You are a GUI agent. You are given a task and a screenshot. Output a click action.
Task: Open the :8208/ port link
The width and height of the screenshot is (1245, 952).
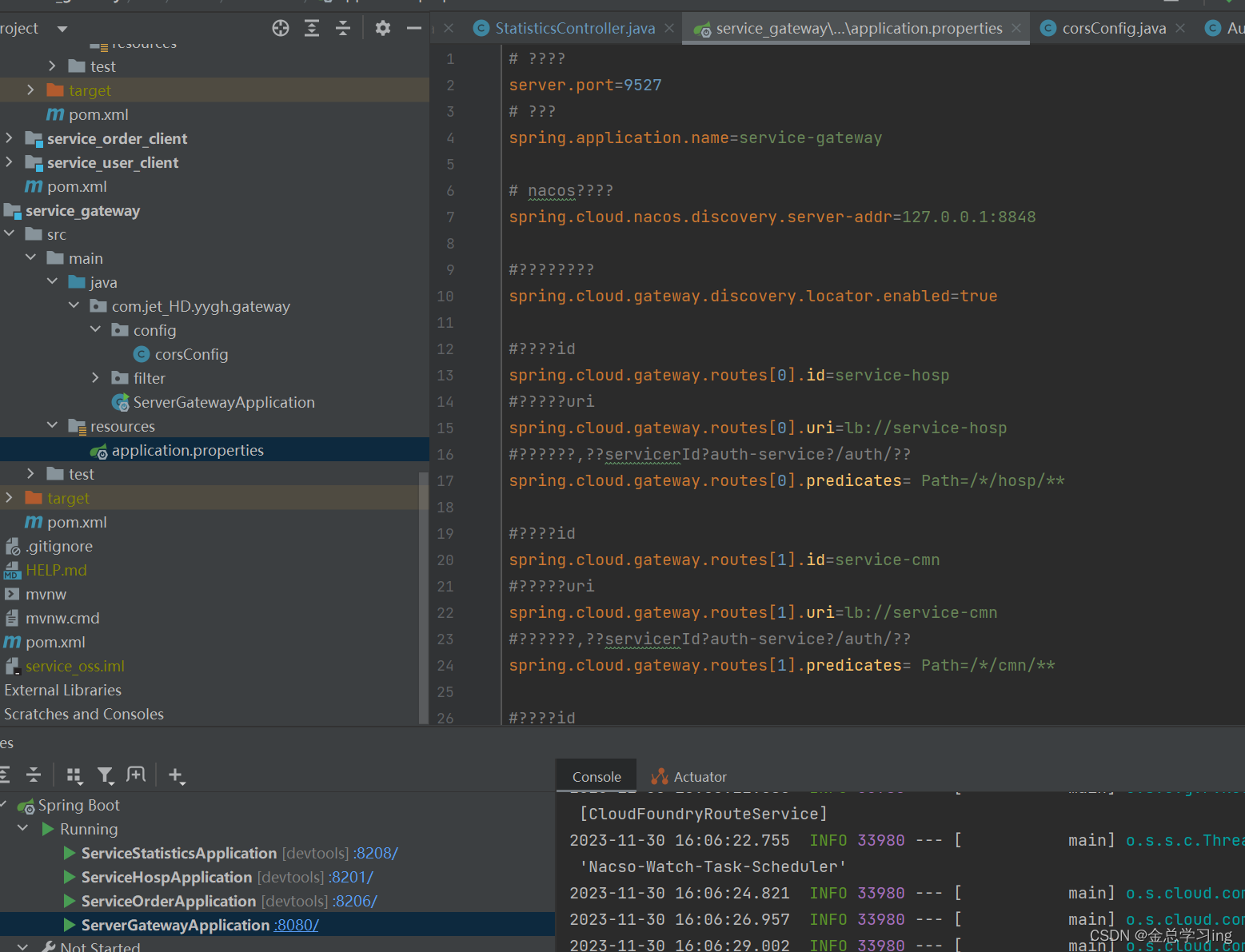coord(376,853)
